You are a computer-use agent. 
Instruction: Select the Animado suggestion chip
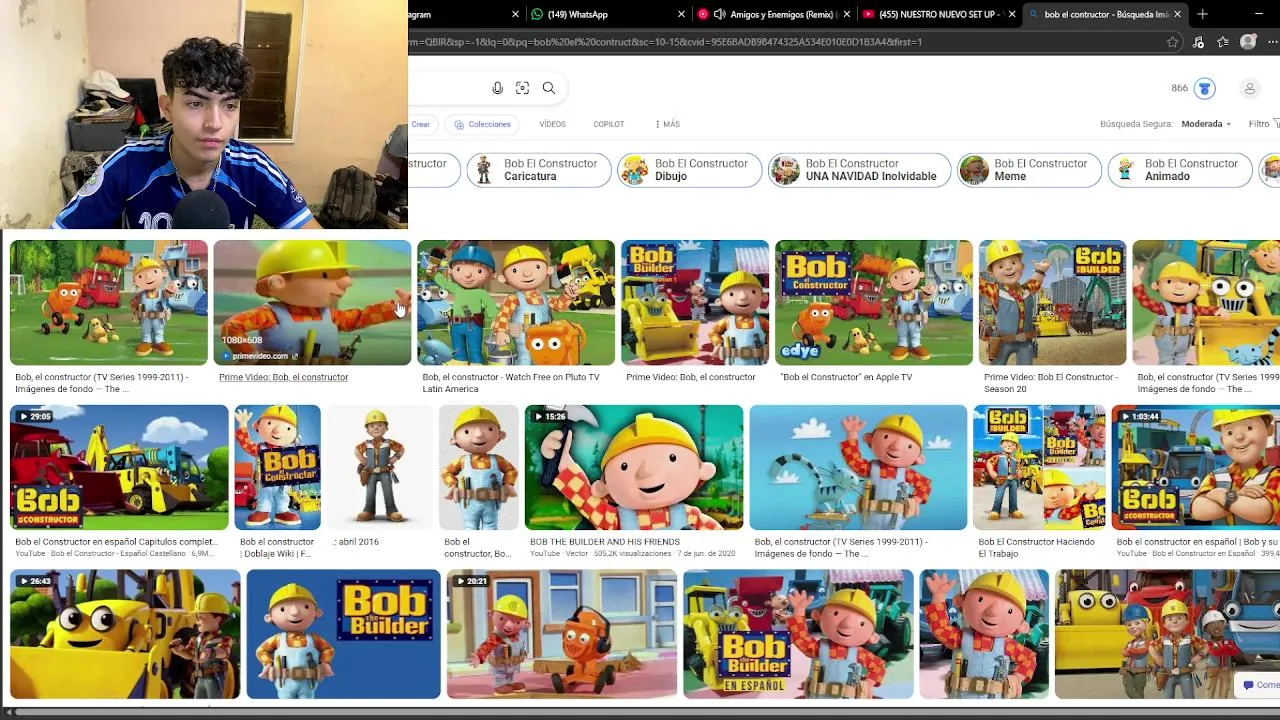(1180, 170)
